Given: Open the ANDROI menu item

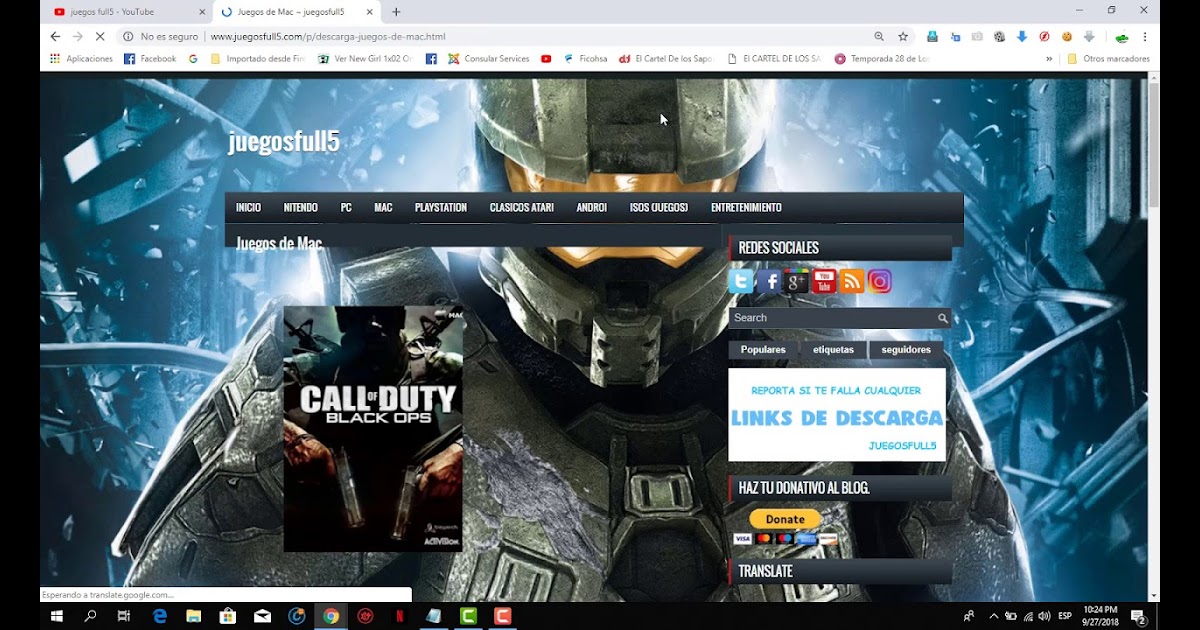Looking at the screenshot, I should [x=592, y=208].
